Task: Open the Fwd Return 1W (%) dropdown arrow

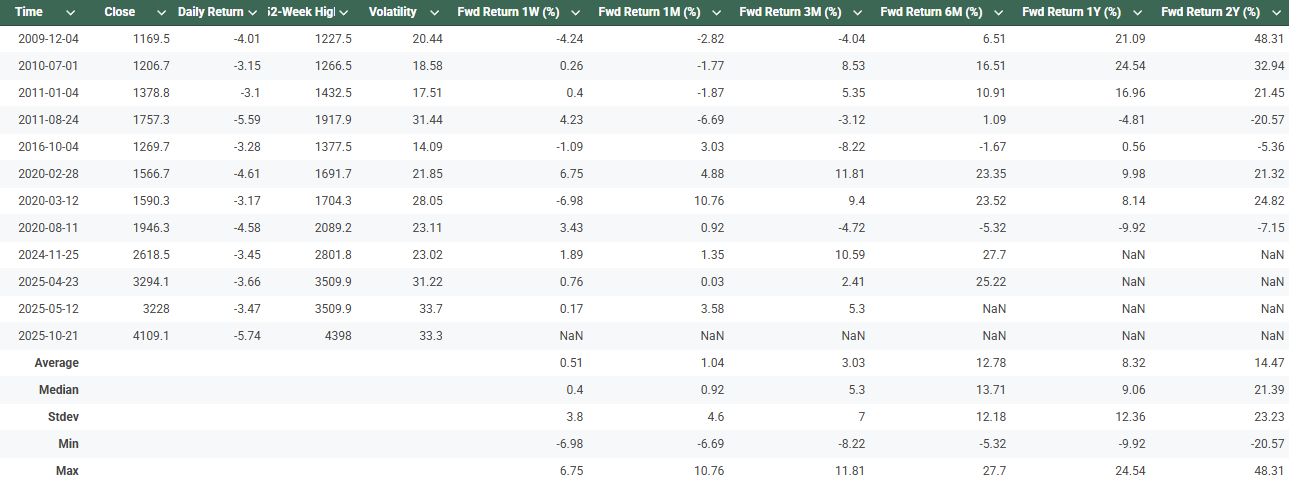Action: (574, 13)
